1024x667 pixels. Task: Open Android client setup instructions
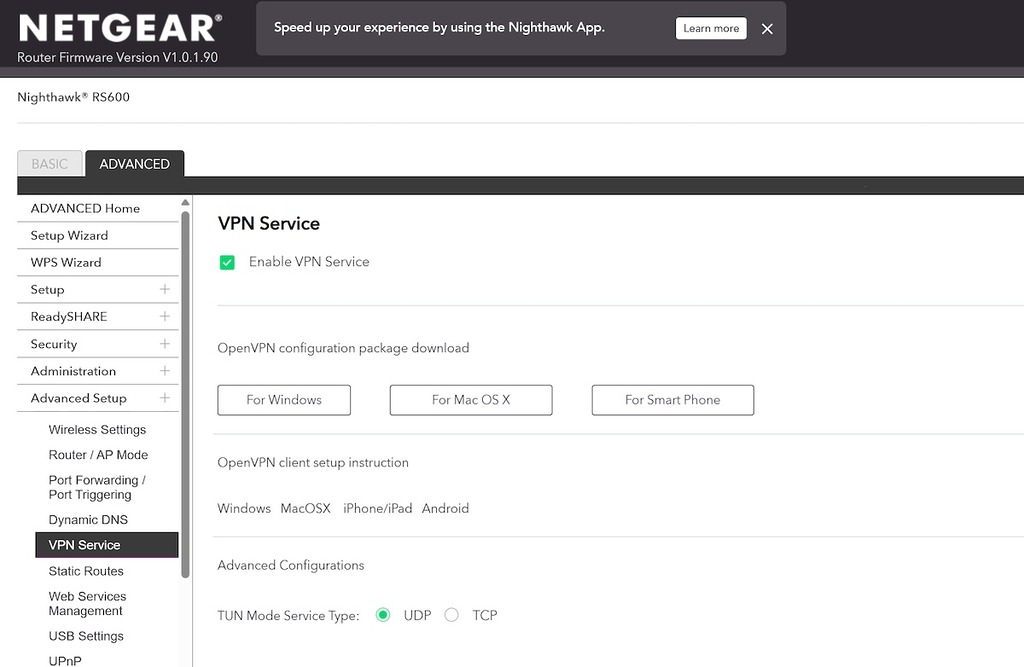pos(445,508)
